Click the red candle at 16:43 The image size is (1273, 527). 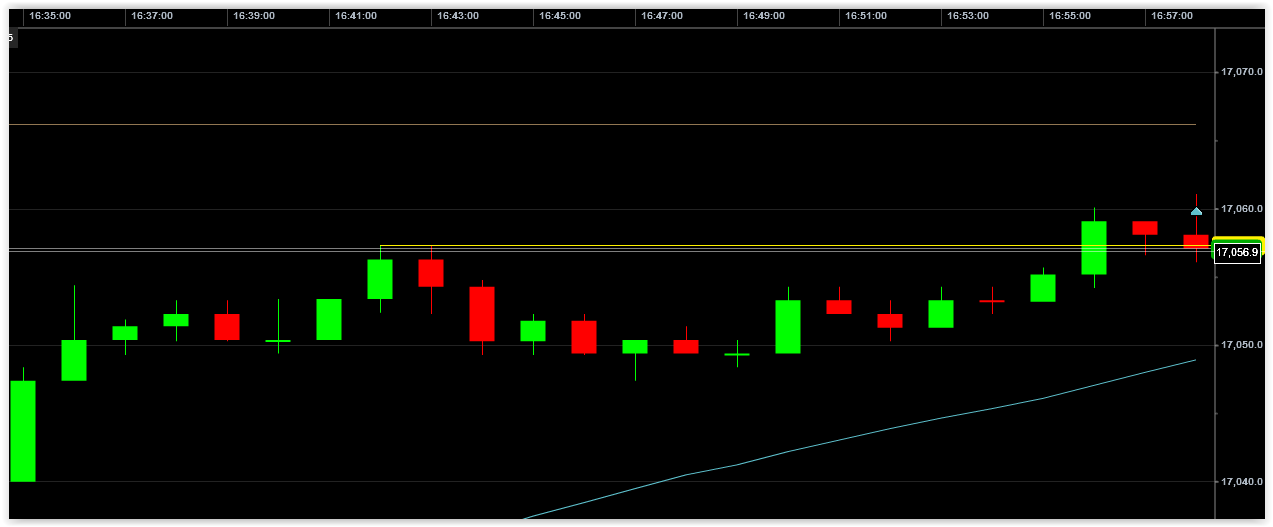431,273
